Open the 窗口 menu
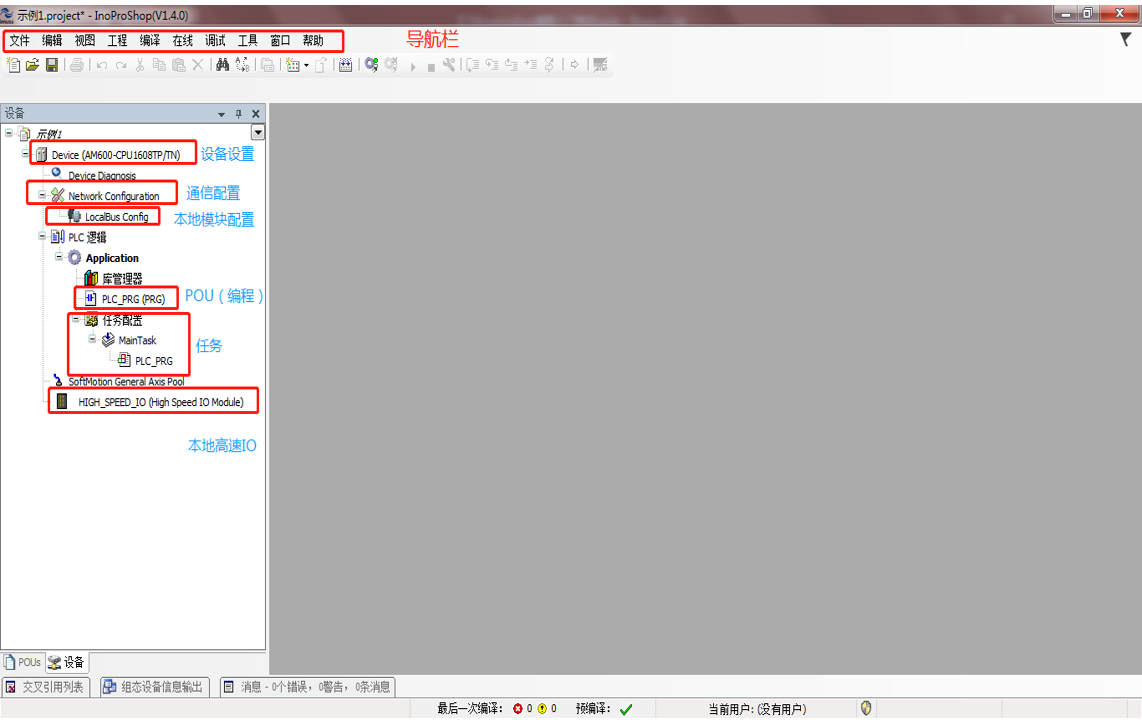The height and width of the screenshot is (720, 1142). [280, 41]
